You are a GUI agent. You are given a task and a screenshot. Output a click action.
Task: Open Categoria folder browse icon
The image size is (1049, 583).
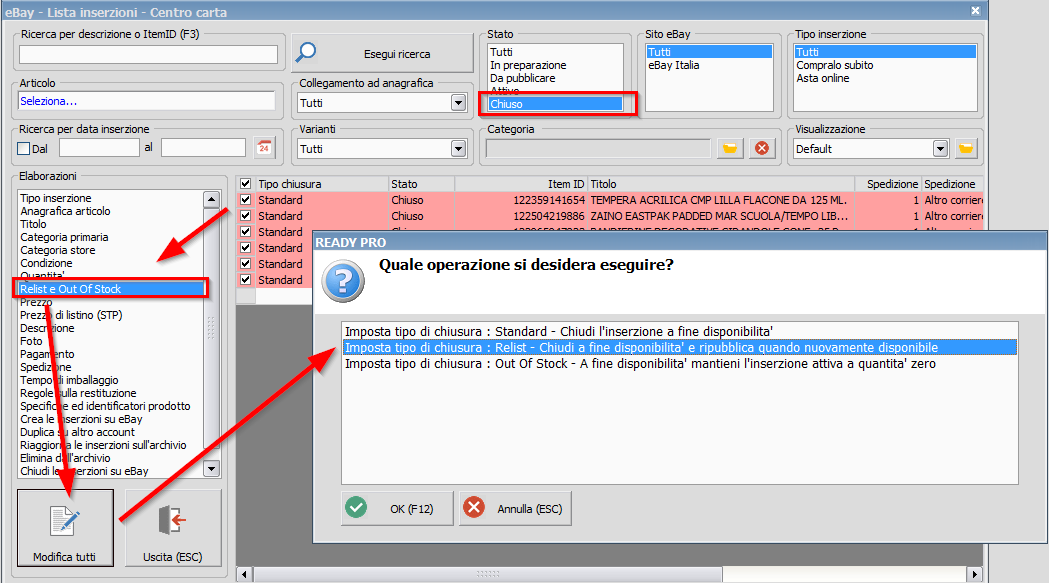point(730,148)
